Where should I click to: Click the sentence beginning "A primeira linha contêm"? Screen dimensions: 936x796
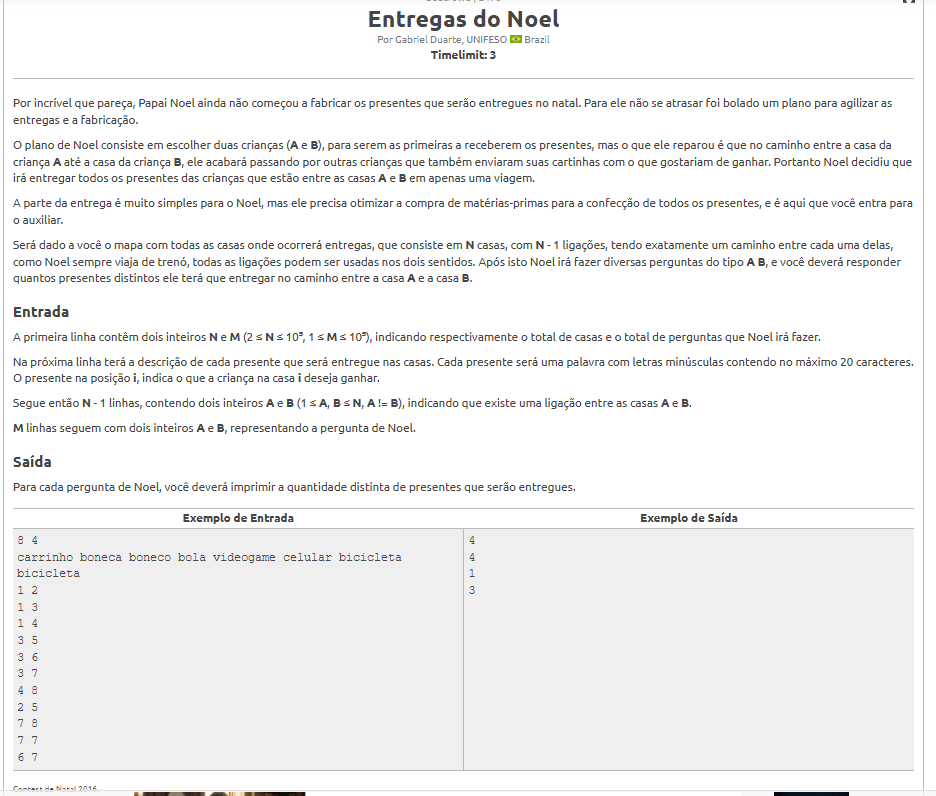[x=417, y=337]
